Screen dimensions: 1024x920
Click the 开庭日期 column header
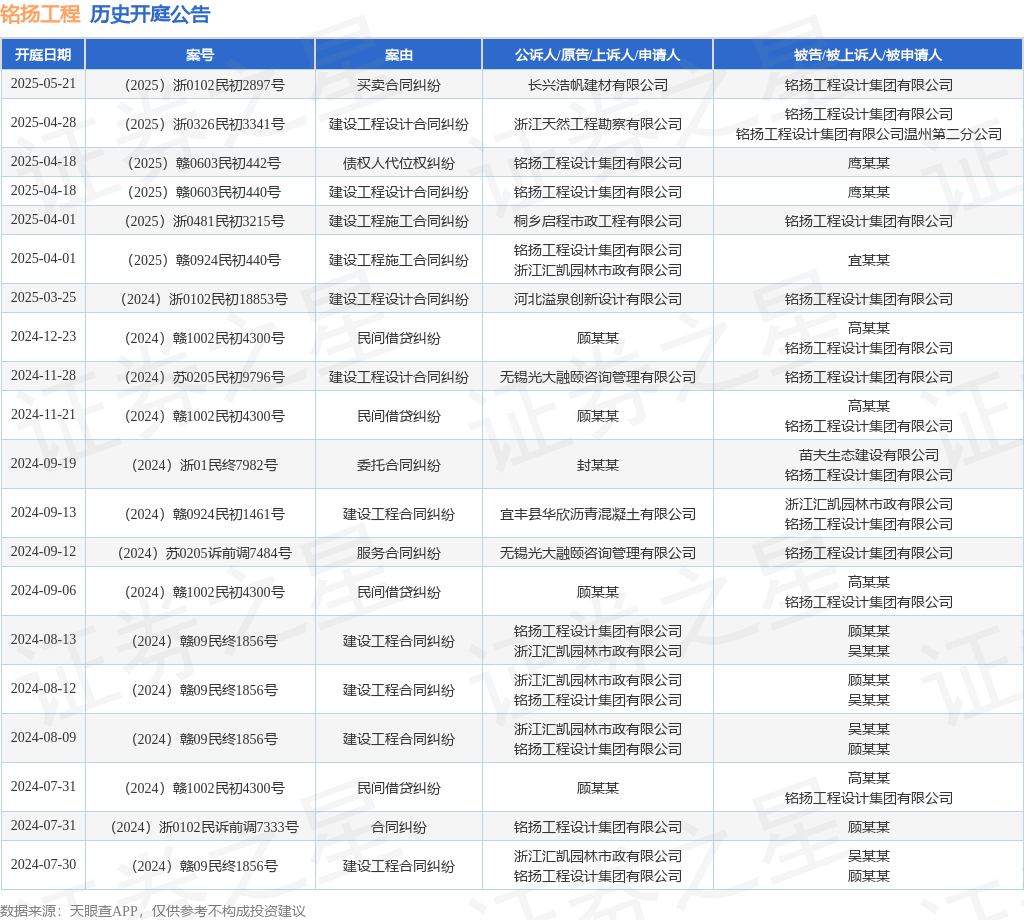pyautogui.click(x=43, y=55)
